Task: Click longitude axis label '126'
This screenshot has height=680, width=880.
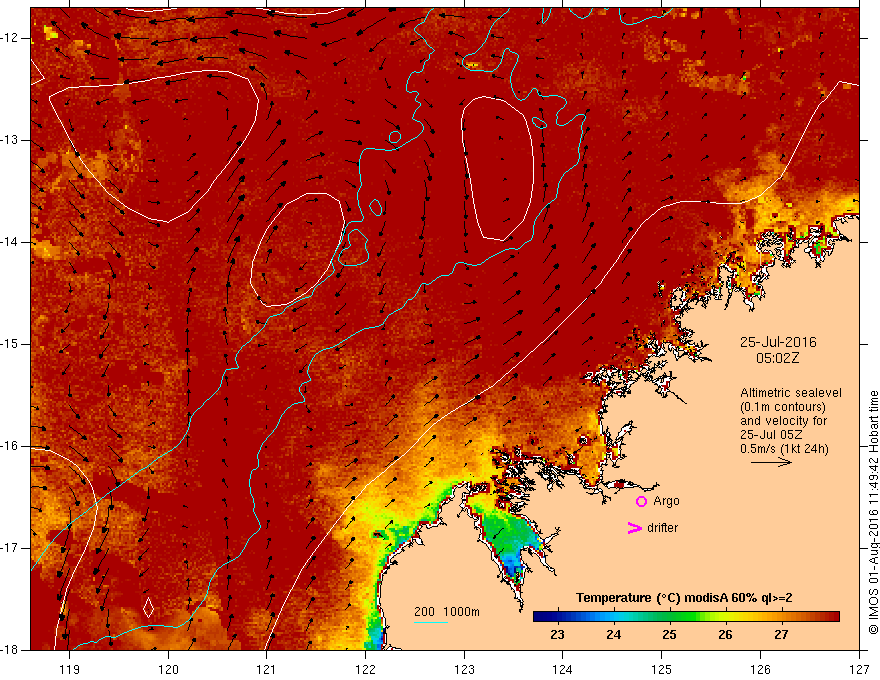Action: 760,669
